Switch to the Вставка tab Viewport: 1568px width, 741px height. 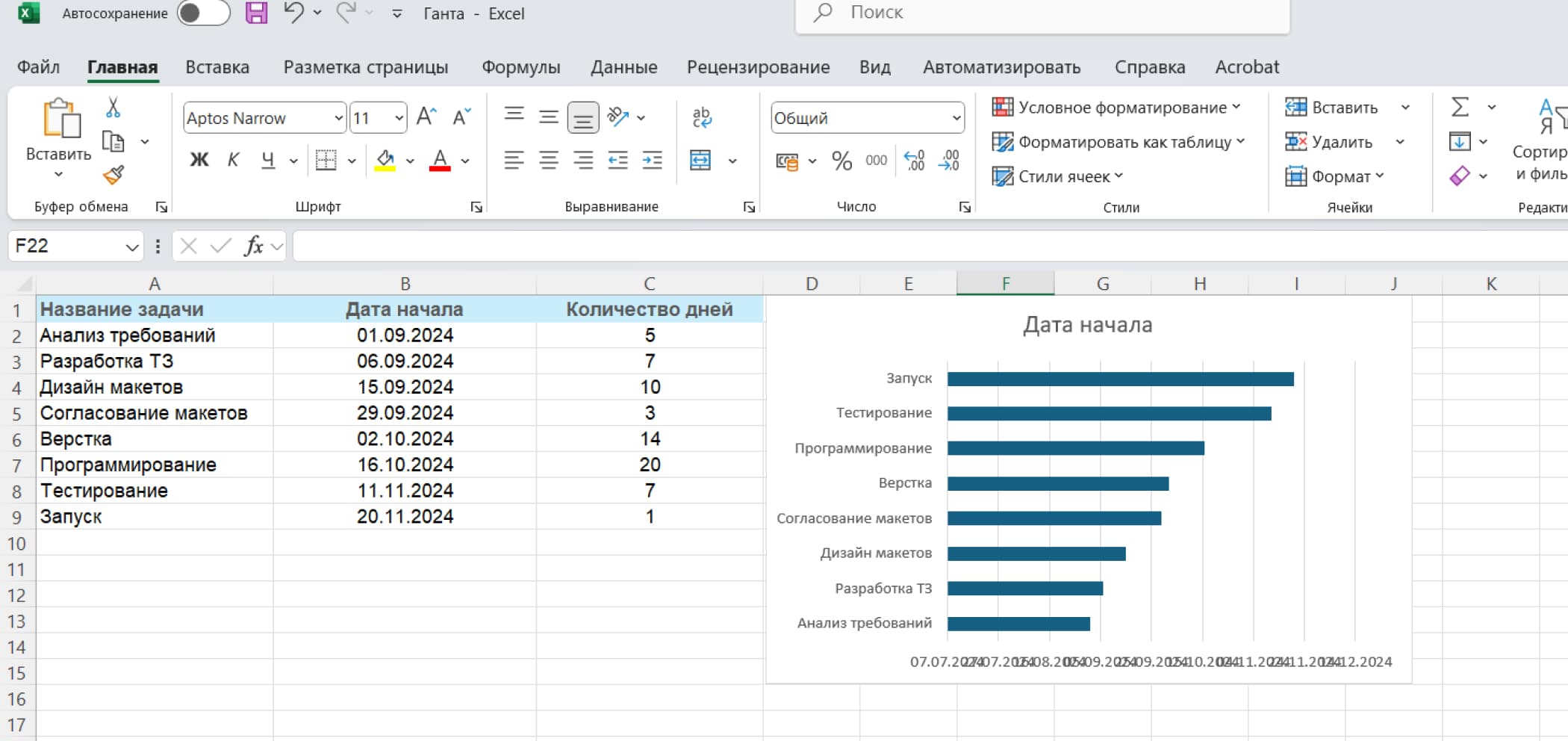(217, 67)
